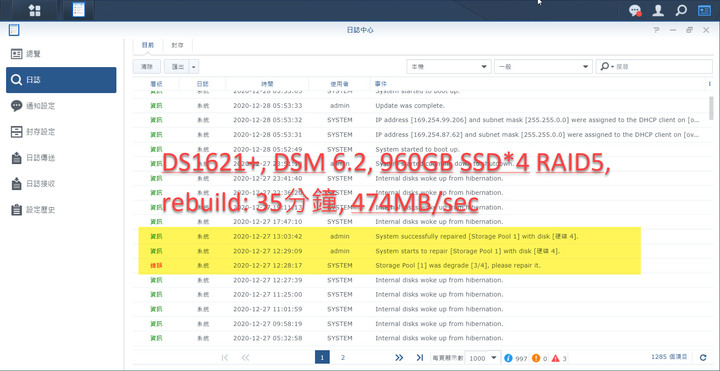This screenshot has height=371, width=720.
Task: Open 日誌傳送 log sending
Action: click(61, 158)
